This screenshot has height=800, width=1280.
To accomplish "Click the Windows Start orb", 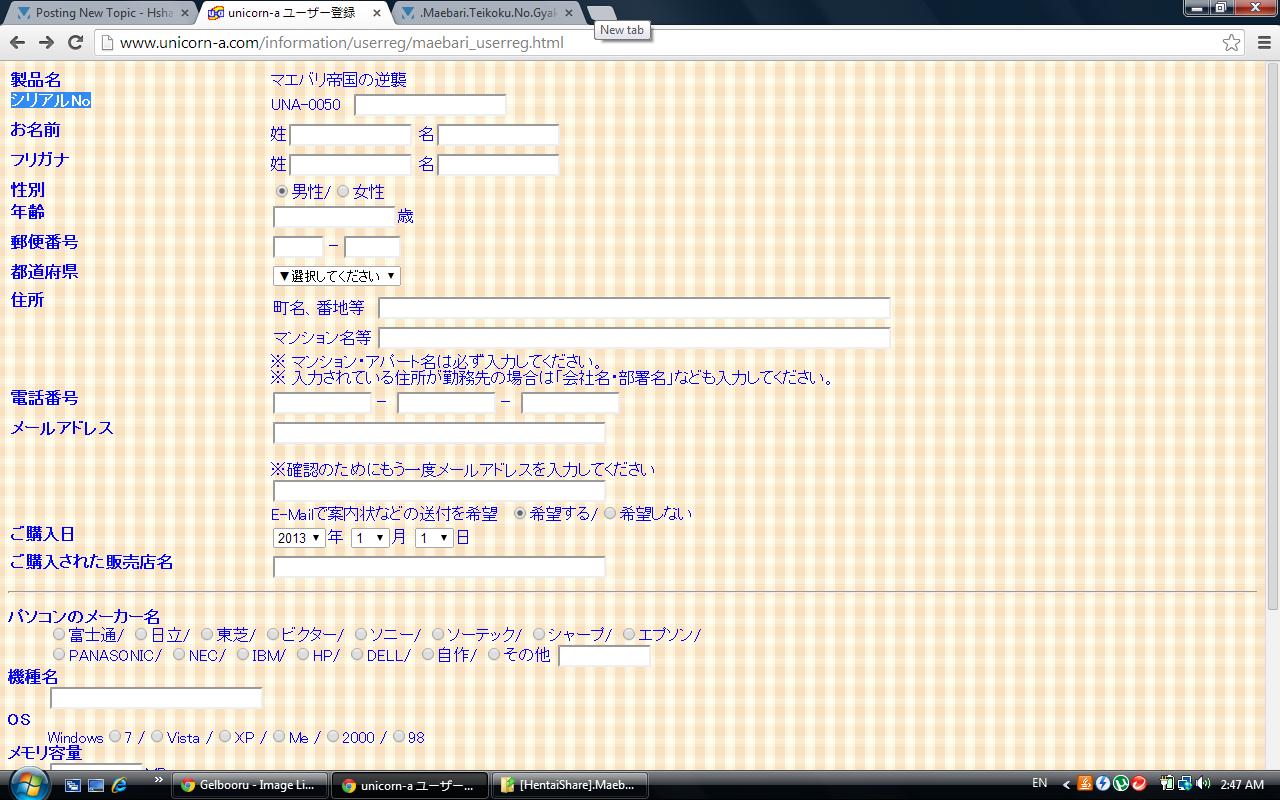I will 28,784.
